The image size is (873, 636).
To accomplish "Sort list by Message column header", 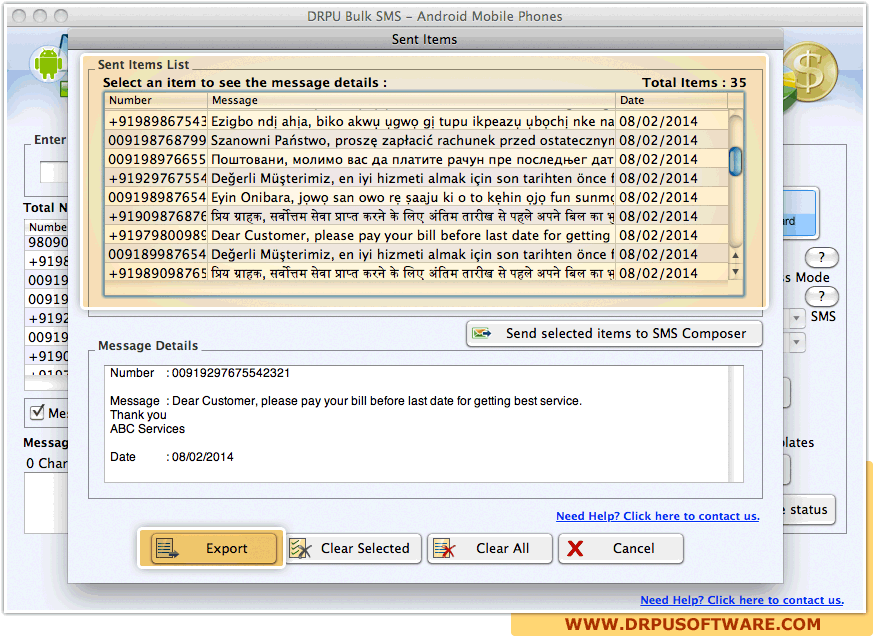I will click(x=411, y=100).
